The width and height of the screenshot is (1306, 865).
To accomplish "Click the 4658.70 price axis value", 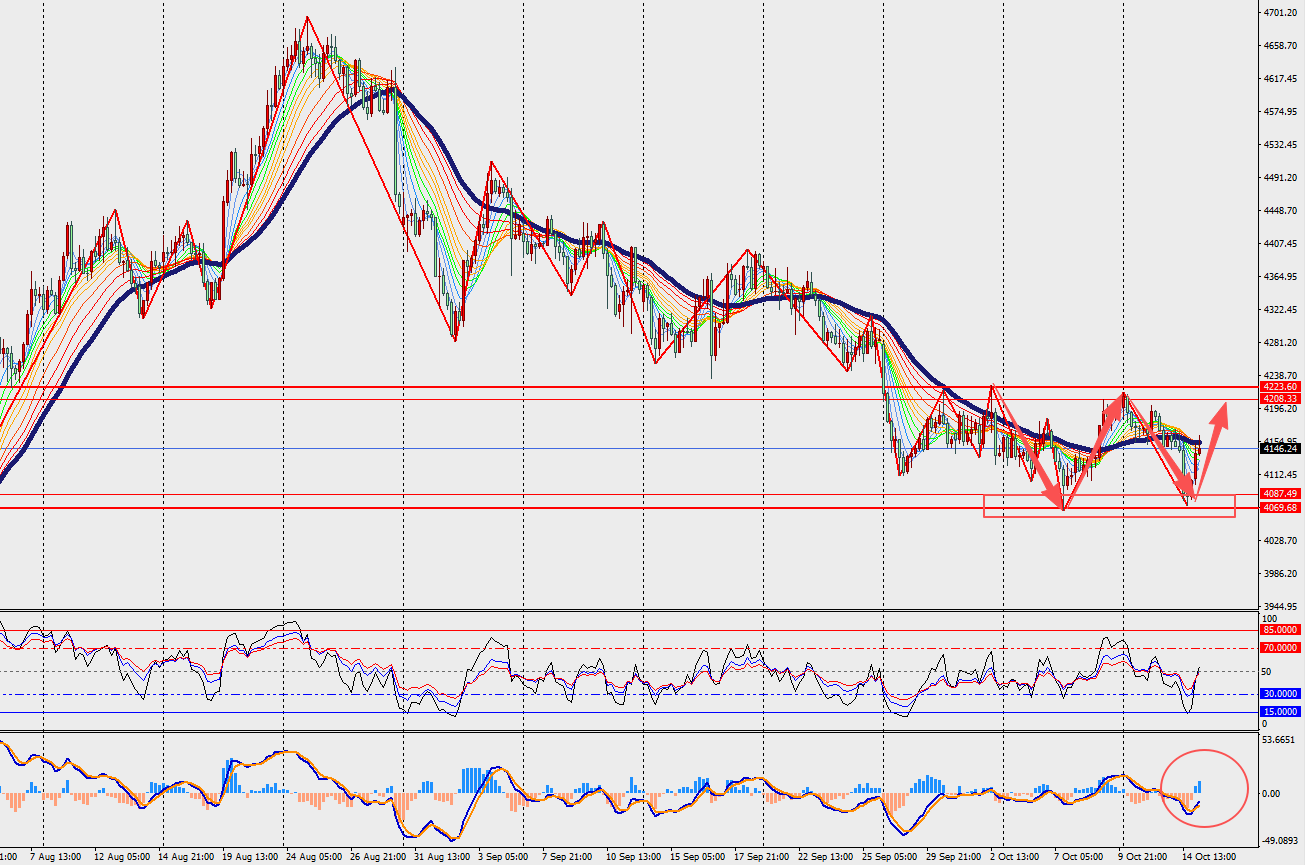I will pos(1281,46).
